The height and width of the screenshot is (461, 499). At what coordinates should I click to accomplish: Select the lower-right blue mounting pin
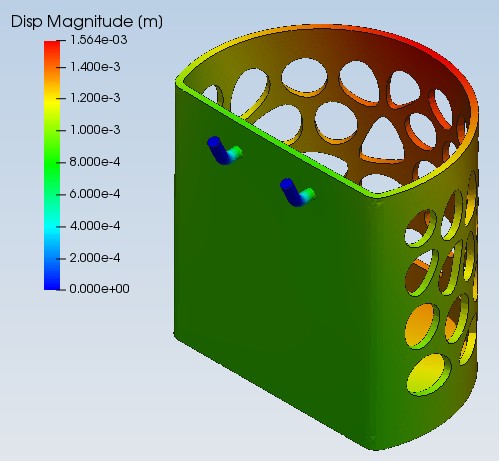[297, 192]
